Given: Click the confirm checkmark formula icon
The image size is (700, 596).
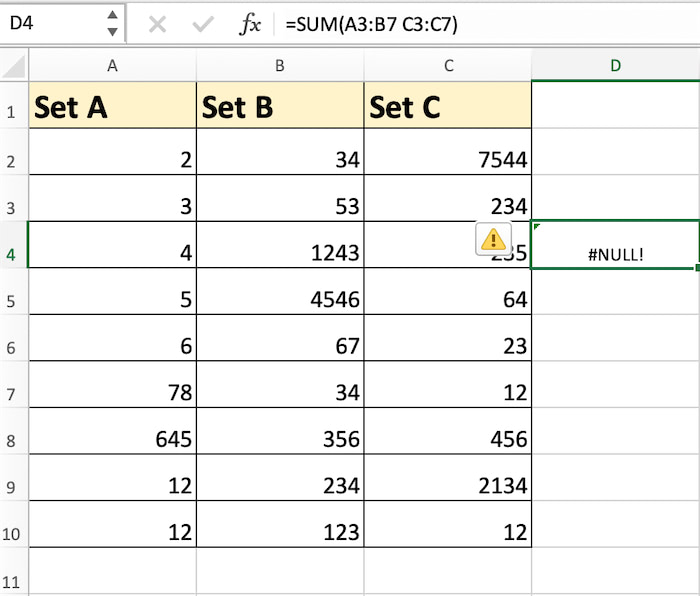Looking at the screenshot, I should click(x=203, y=25).
